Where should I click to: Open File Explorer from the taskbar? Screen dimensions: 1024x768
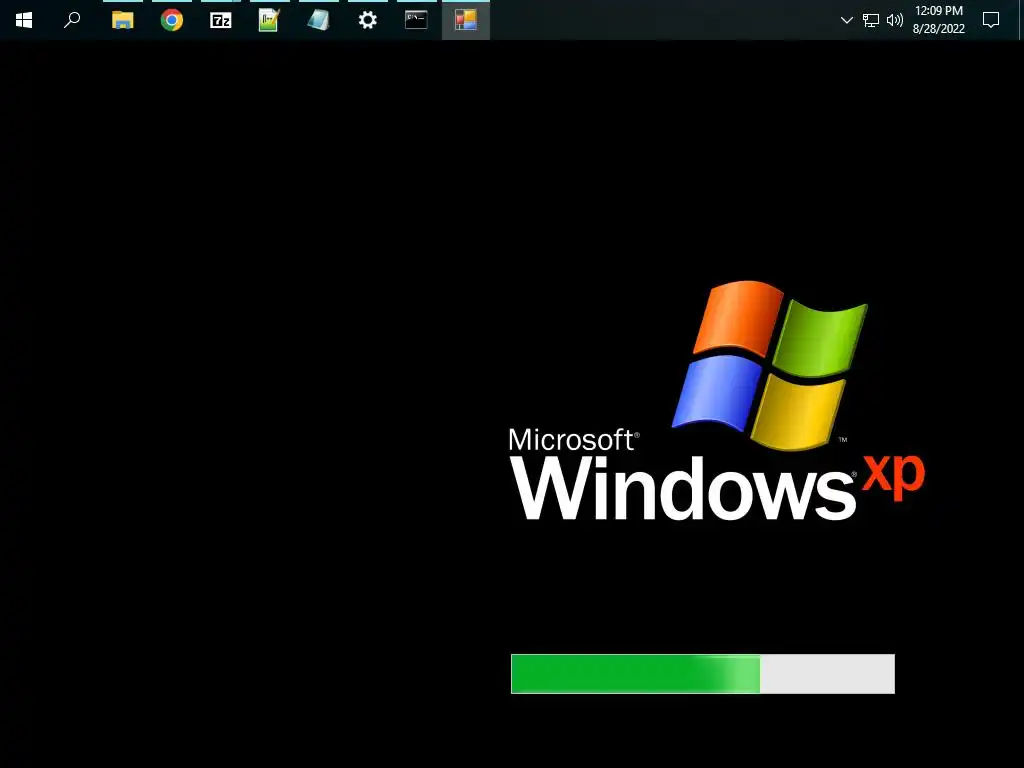(123, 20)
